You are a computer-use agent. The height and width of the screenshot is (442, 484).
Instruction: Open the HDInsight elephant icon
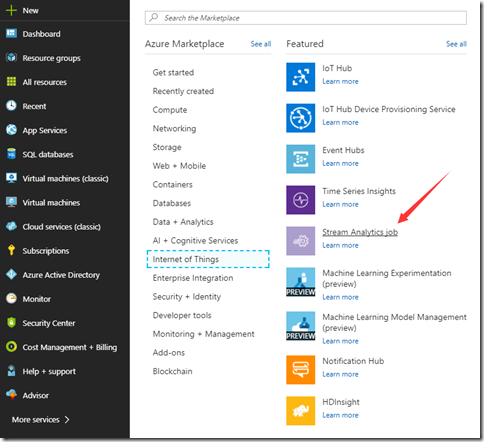pos(300,411)
